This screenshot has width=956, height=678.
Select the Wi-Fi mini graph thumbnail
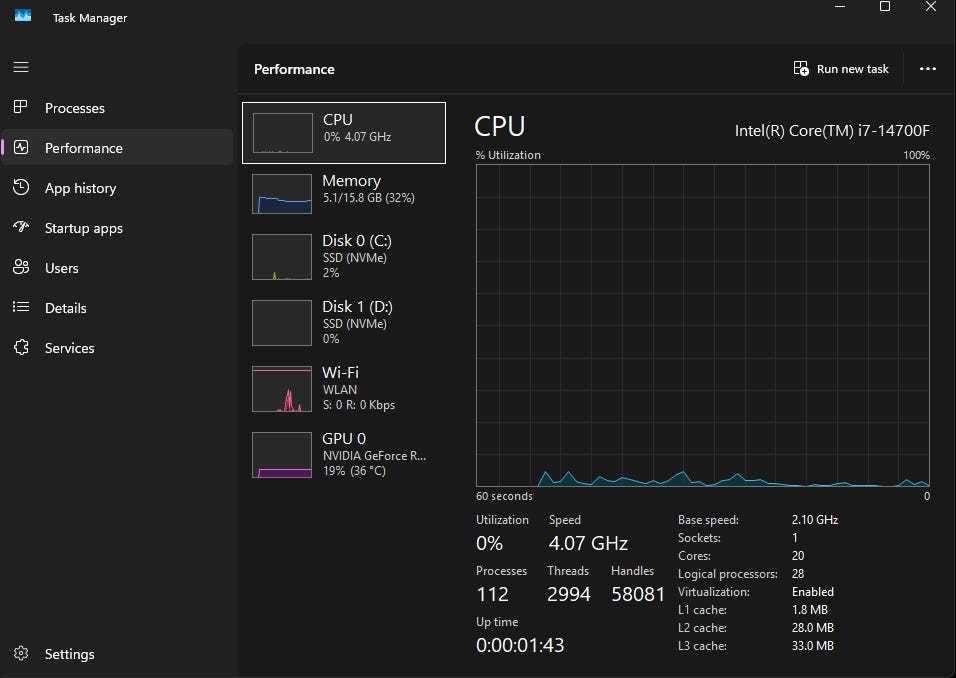tap(282, 389)
